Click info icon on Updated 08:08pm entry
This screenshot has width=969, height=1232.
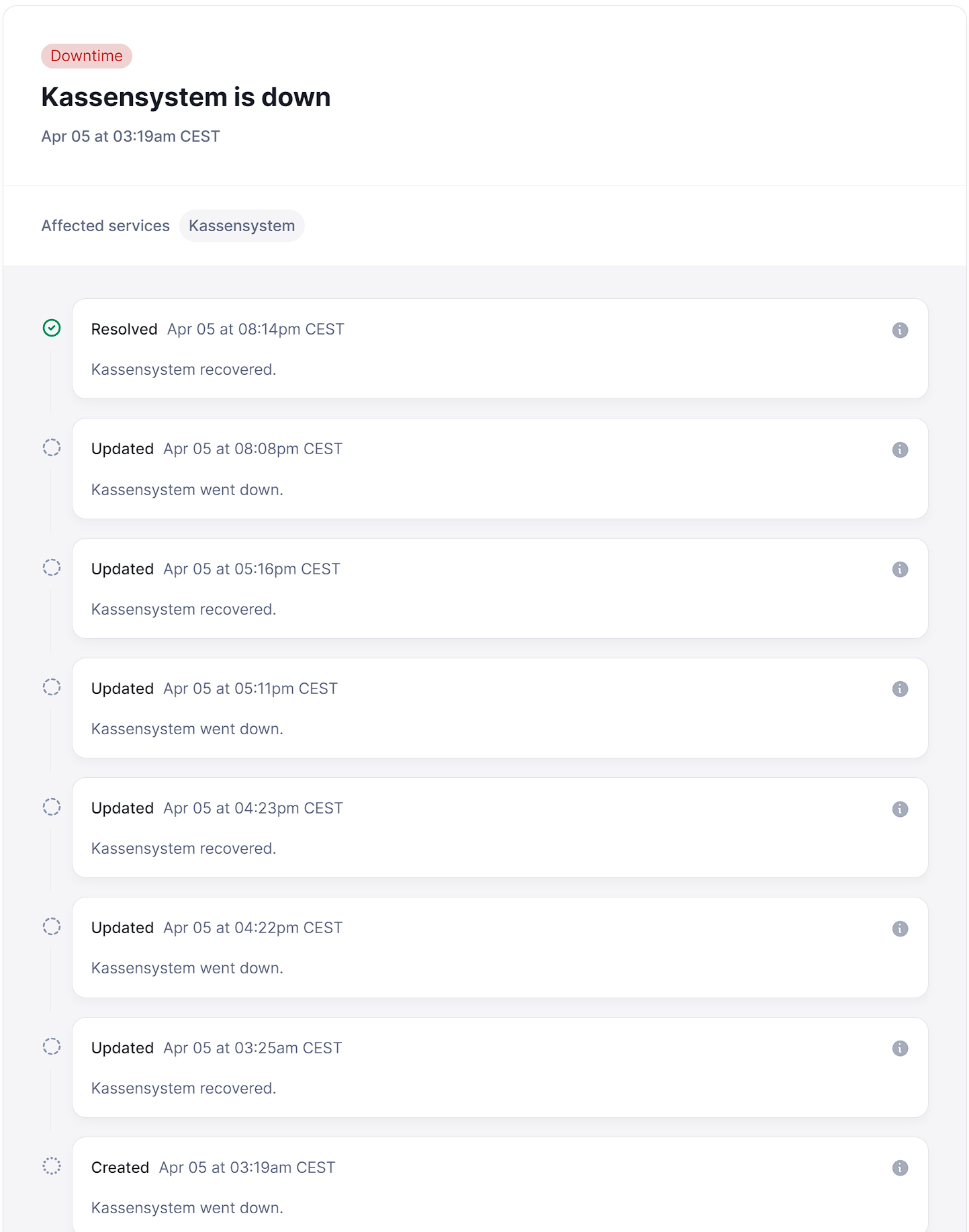pyautogui.click(x=900, y=449)
